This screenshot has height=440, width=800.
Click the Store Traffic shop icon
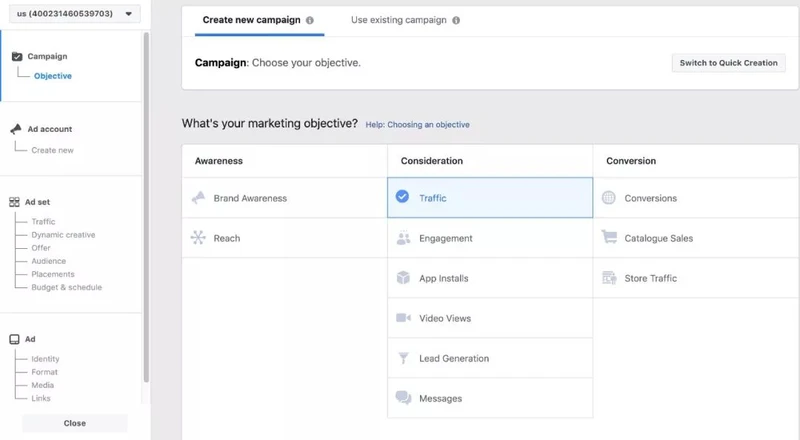[609, 278]
